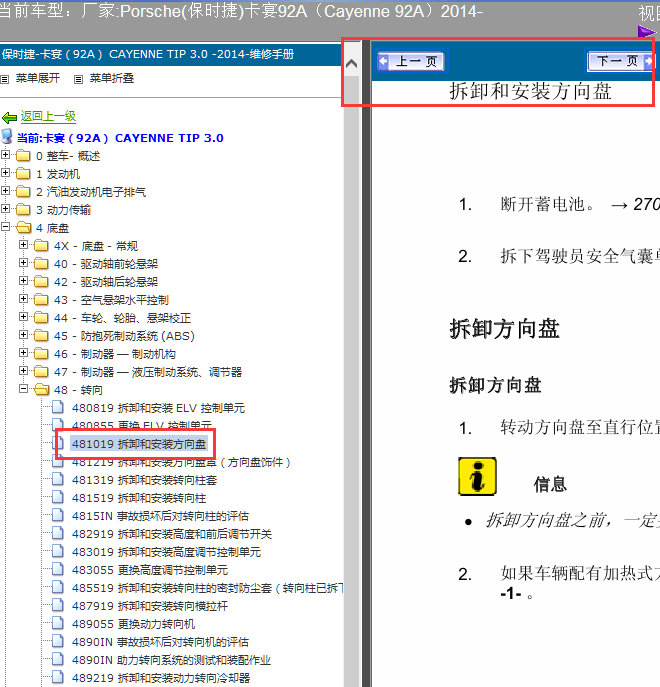Expand 40 - 驱动轴前轮悬架 node
The height and width of the screenshot is (687, 660).
[24, 262]
